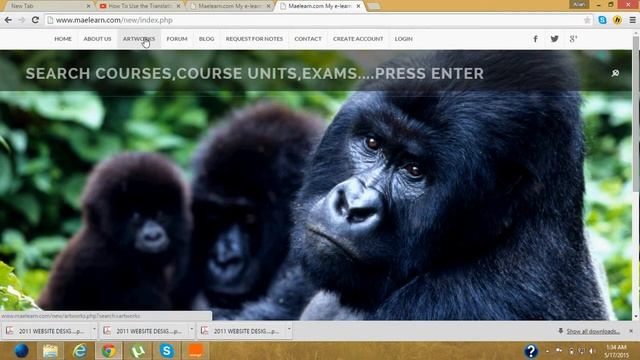Click CREATE ACCOUNT link
Screen dimensions: 640x360
(358, 39)
